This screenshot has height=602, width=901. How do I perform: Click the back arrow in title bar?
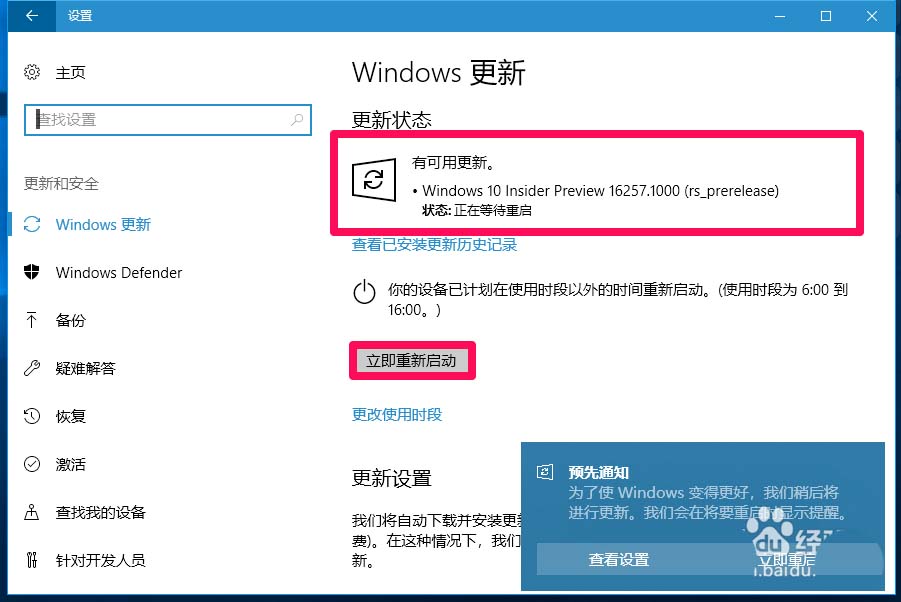pos(32,16)
